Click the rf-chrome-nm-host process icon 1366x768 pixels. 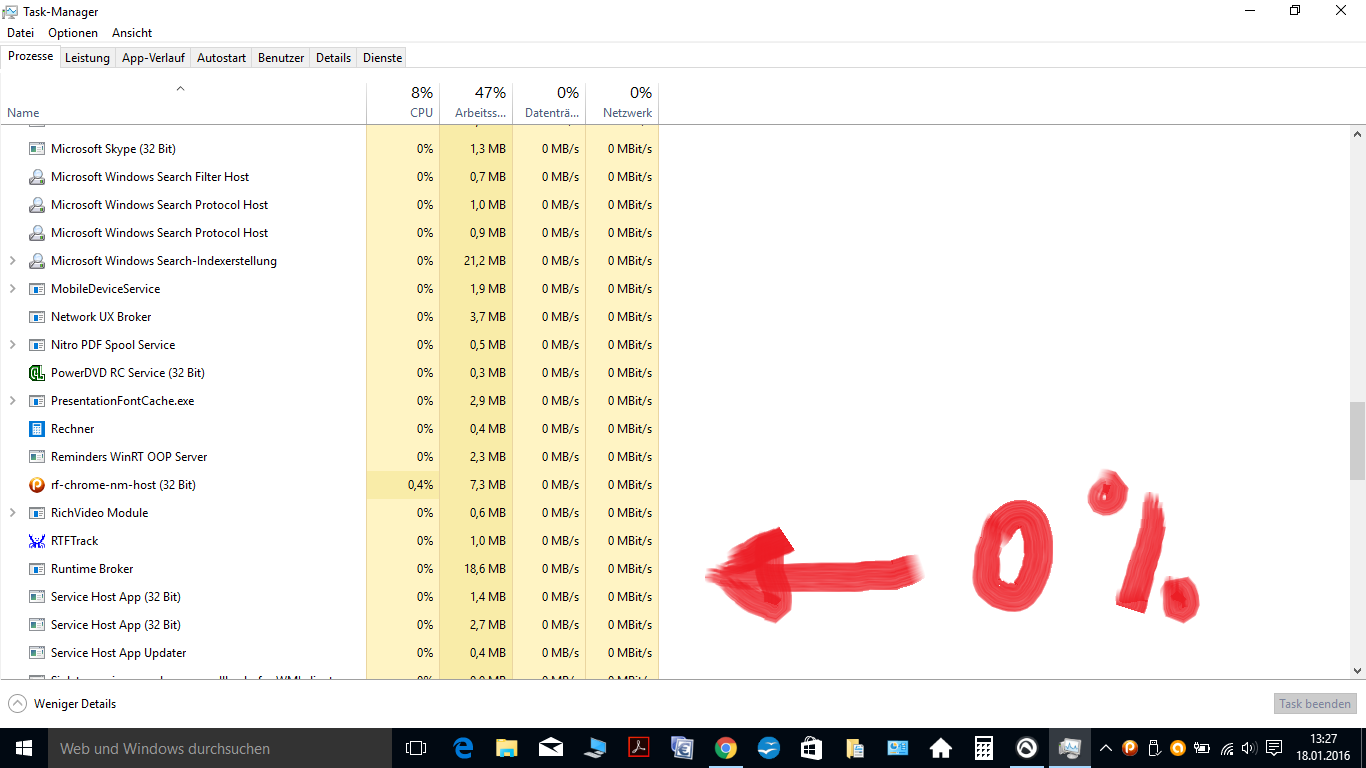point(37,485)
